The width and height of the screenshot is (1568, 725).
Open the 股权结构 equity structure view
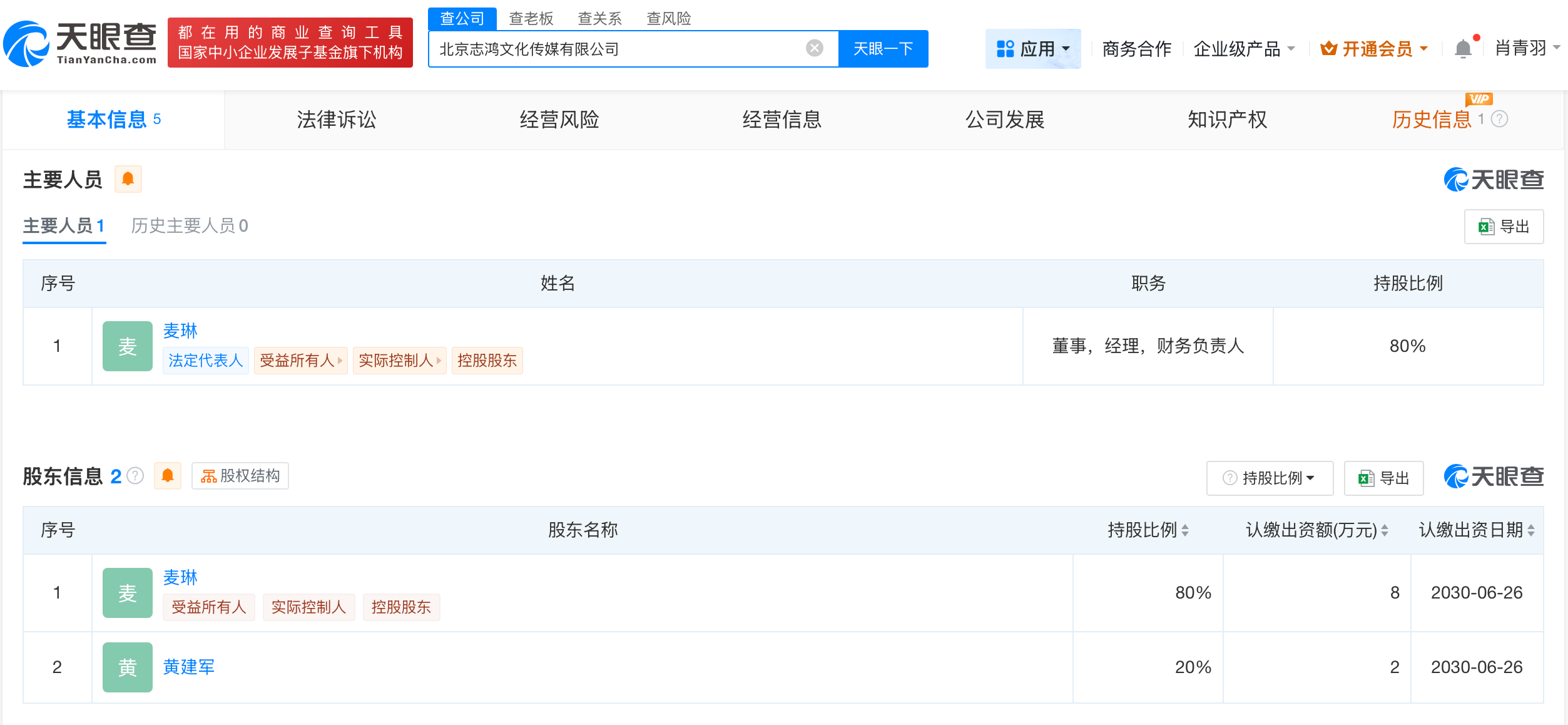(x=240, y=476)
